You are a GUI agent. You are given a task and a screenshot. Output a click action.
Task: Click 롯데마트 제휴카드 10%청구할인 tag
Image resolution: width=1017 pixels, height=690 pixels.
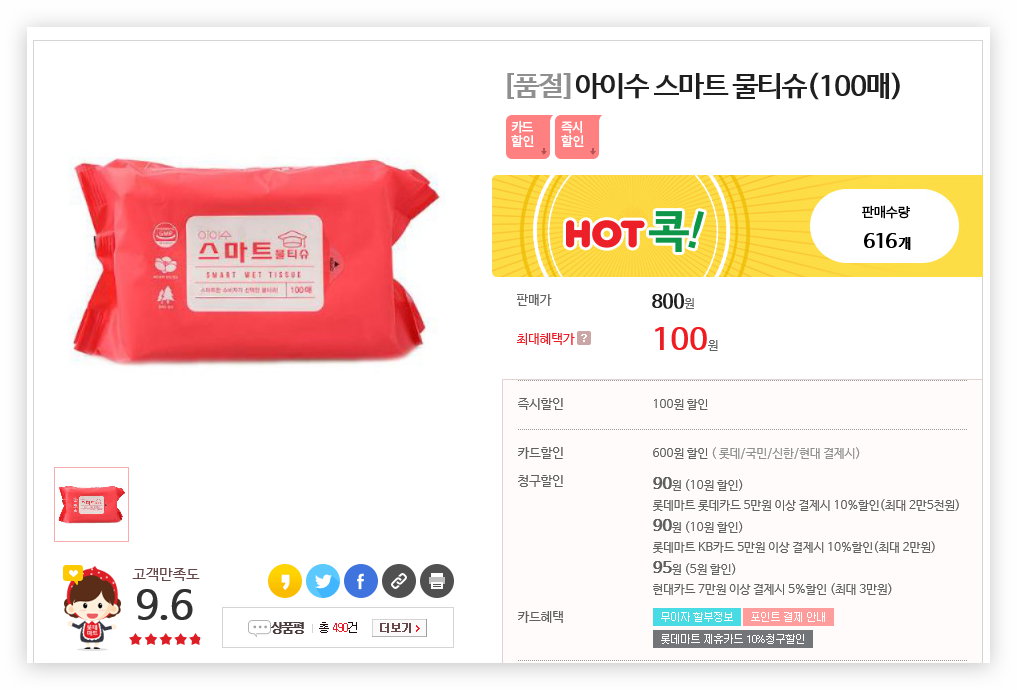pos(732,639)
